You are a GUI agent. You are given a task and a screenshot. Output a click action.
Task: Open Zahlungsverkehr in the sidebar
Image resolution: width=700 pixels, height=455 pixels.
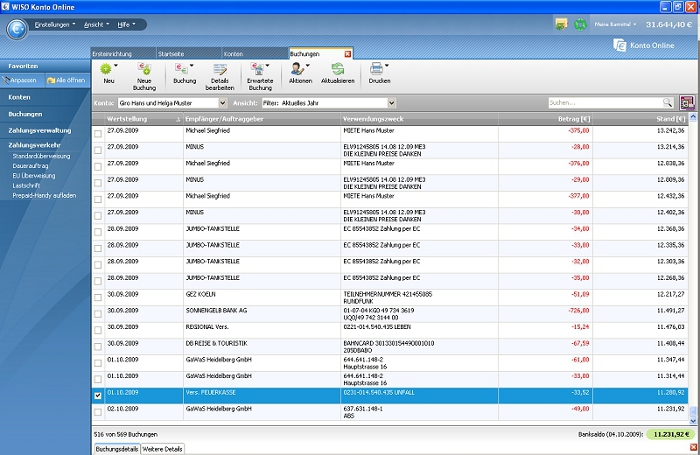[34, 145]
